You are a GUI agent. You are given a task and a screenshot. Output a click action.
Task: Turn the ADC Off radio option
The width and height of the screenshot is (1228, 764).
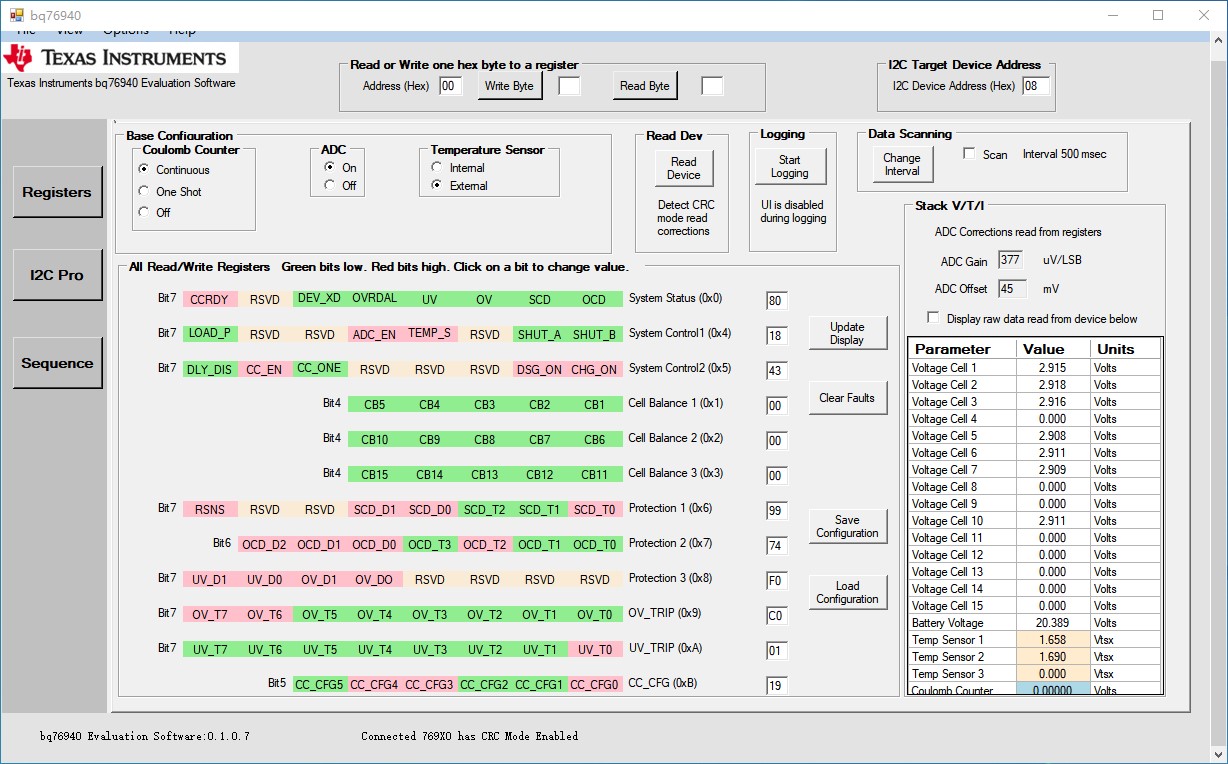[330, 186]
